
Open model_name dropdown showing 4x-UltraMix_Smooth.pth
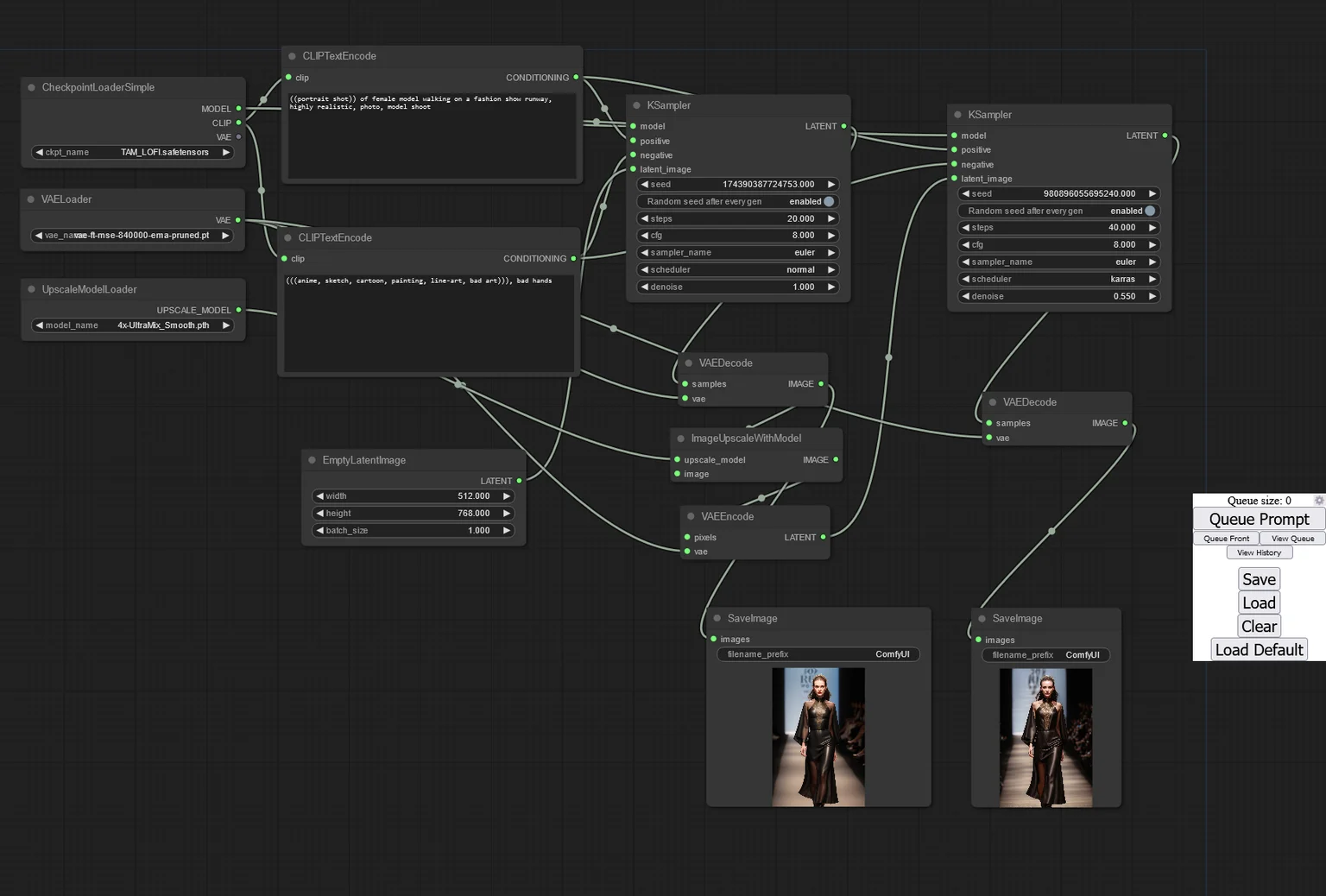coord(133,325)
